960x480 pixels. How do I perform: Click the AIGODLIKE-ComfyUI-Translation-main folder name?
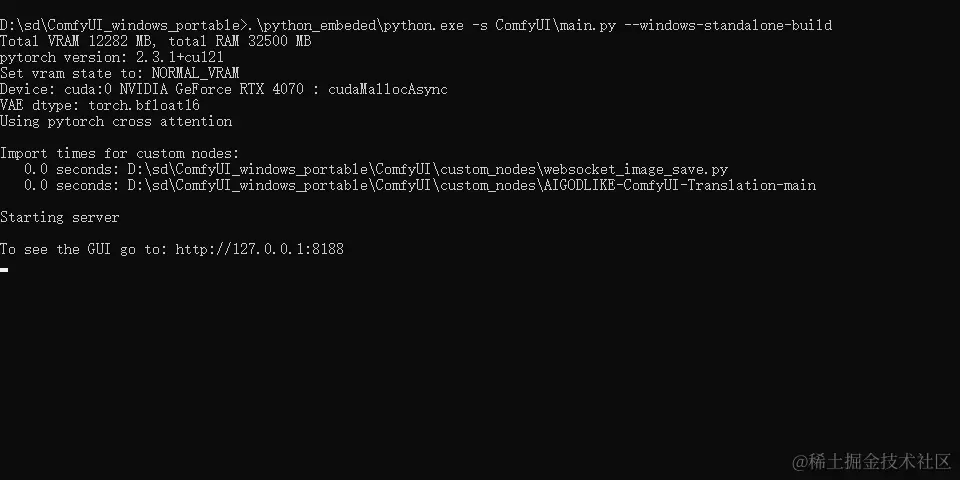pos(680,186)
